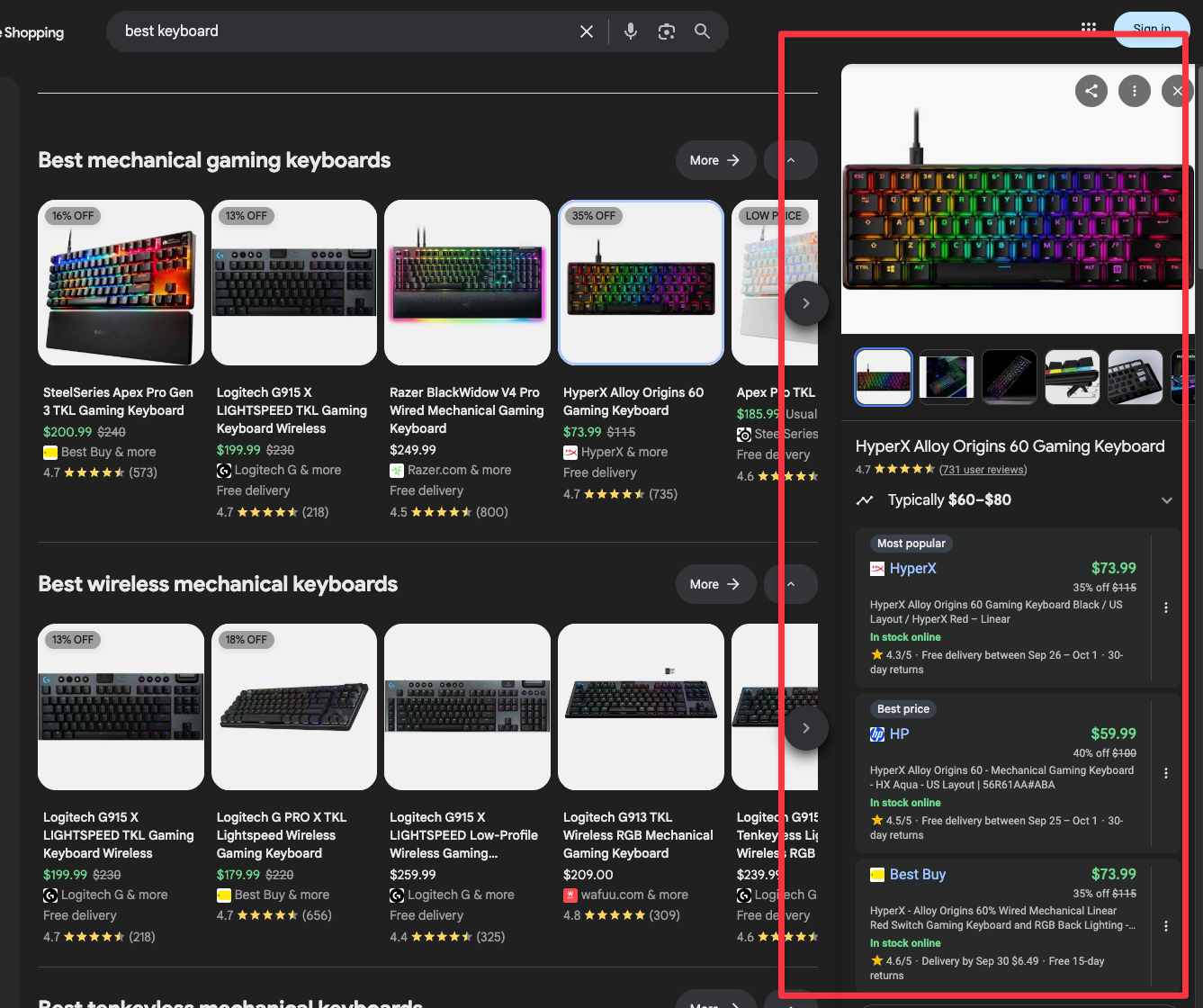Click 18% OFF badge on Logitech G PRO

[247, 640]
